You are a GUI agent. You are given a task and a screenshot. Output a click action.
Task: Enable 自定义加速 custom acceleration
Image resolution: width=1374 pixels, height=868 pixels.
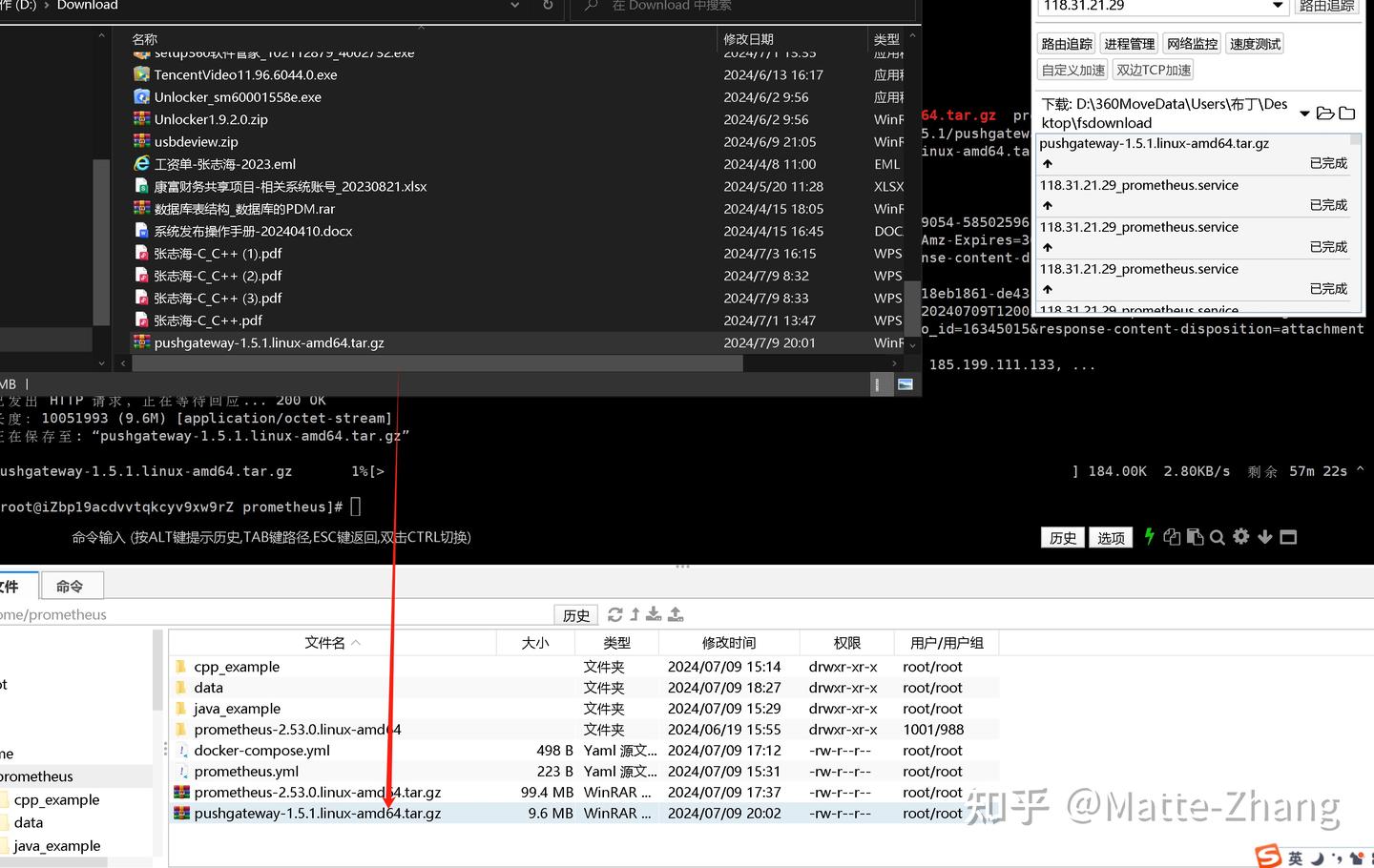[1072, 69]
